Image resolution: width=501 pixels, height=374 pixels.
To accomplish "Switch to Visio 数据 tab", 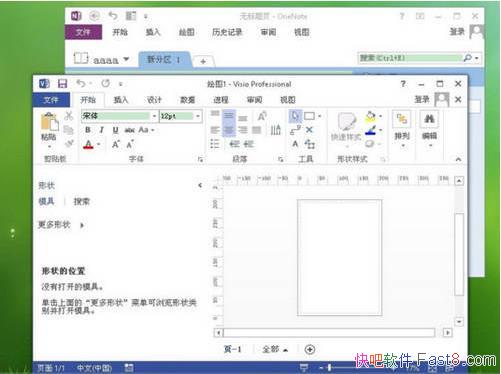I will 187,100.
